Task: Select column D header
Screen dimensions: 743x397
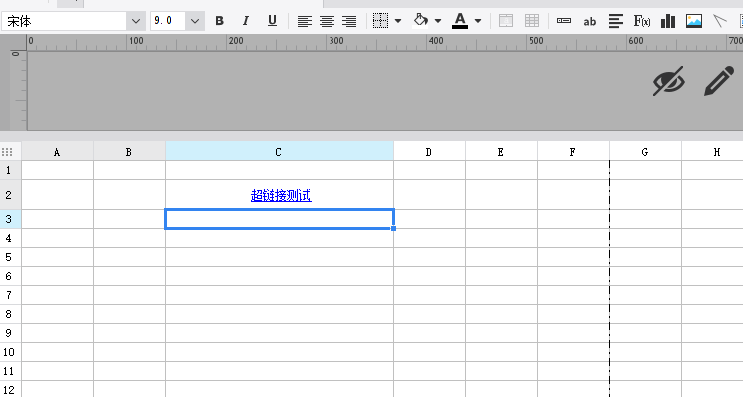Action: click(x=429, y=152)
